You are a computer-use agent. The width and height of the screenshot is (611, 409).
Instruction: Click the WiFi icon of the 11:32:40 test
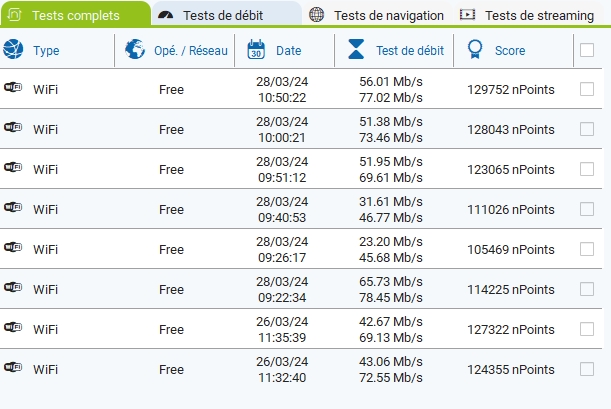[x=13, y=369]
